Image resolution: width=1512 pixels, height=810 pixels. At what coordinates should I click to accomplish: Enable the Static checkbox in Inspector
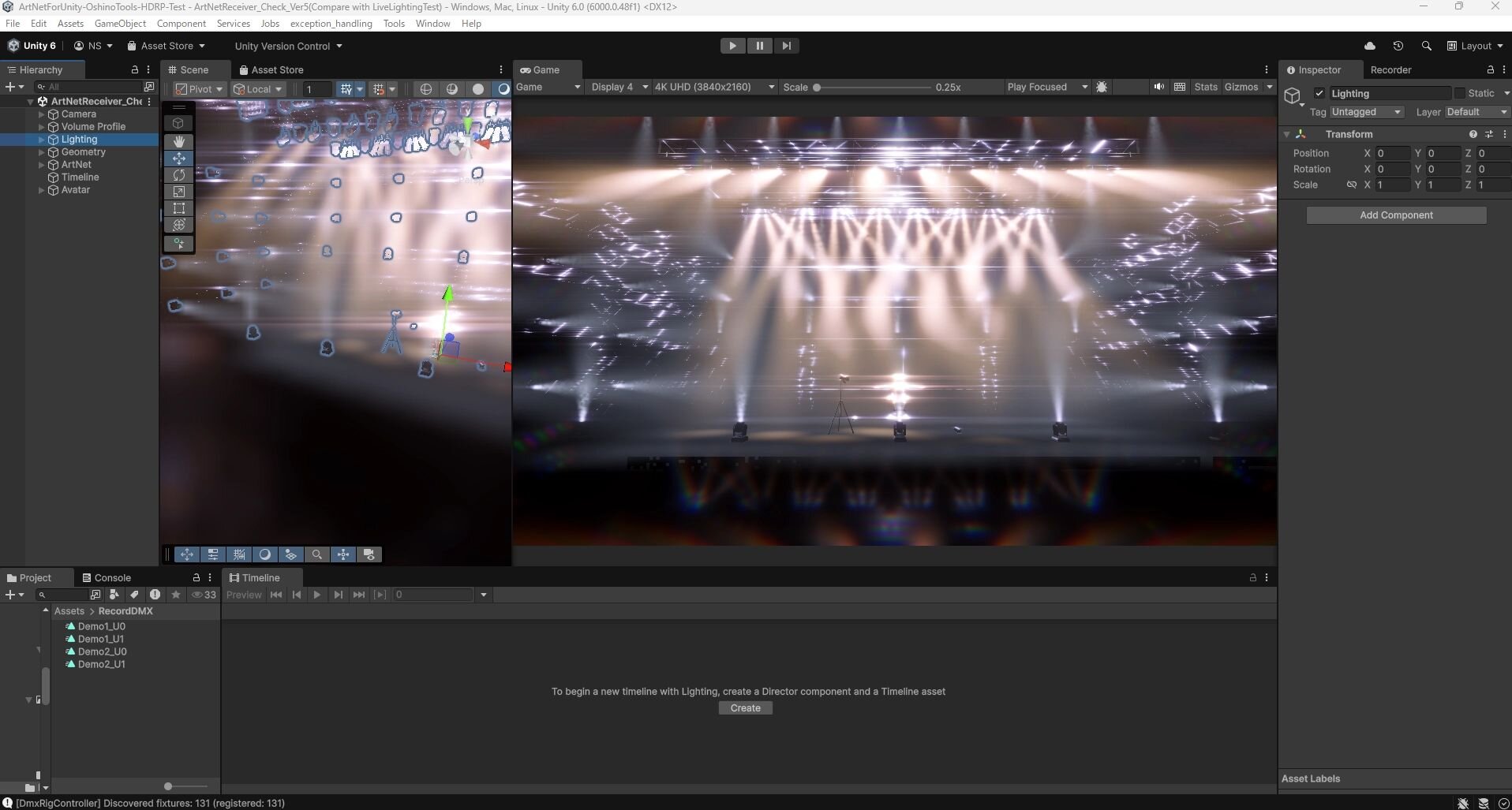tap(1460, 93)
